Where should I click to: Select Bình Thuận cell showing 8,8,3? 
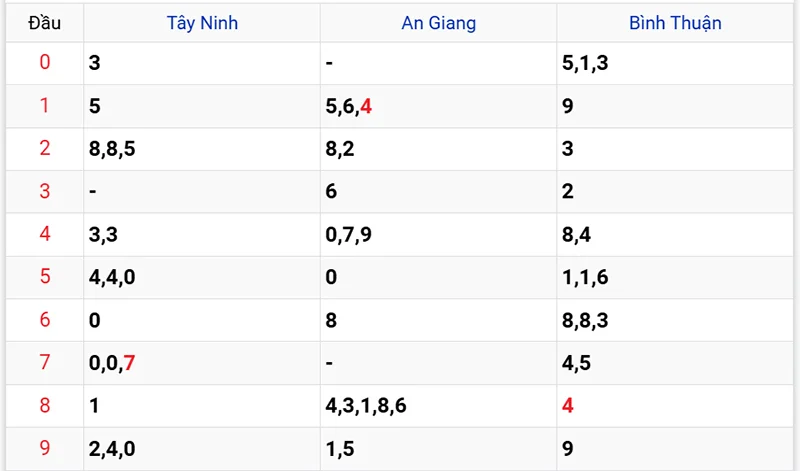click(585, 320)
